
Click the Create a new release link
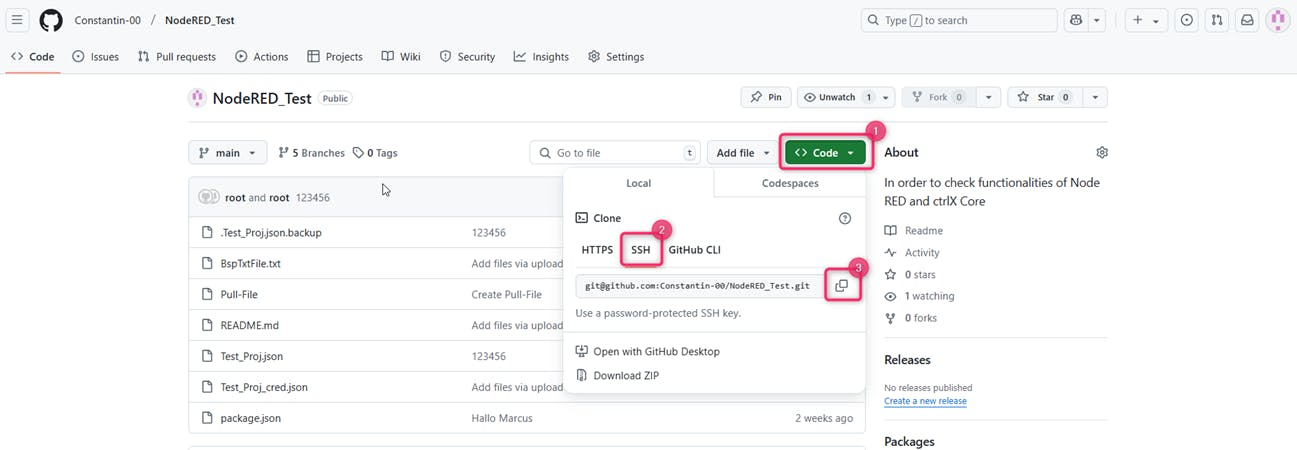point(925,401)
